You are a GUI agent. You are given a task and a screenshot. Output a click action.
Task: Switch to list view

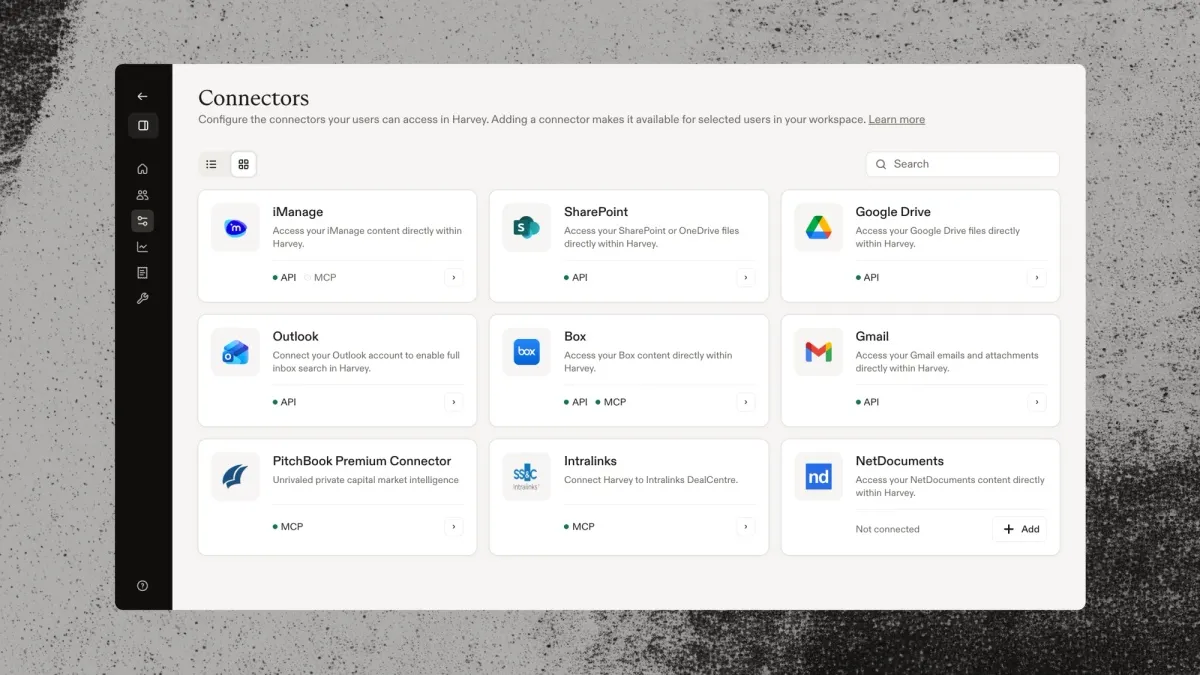pyautogui.click(x=211, y=164)
